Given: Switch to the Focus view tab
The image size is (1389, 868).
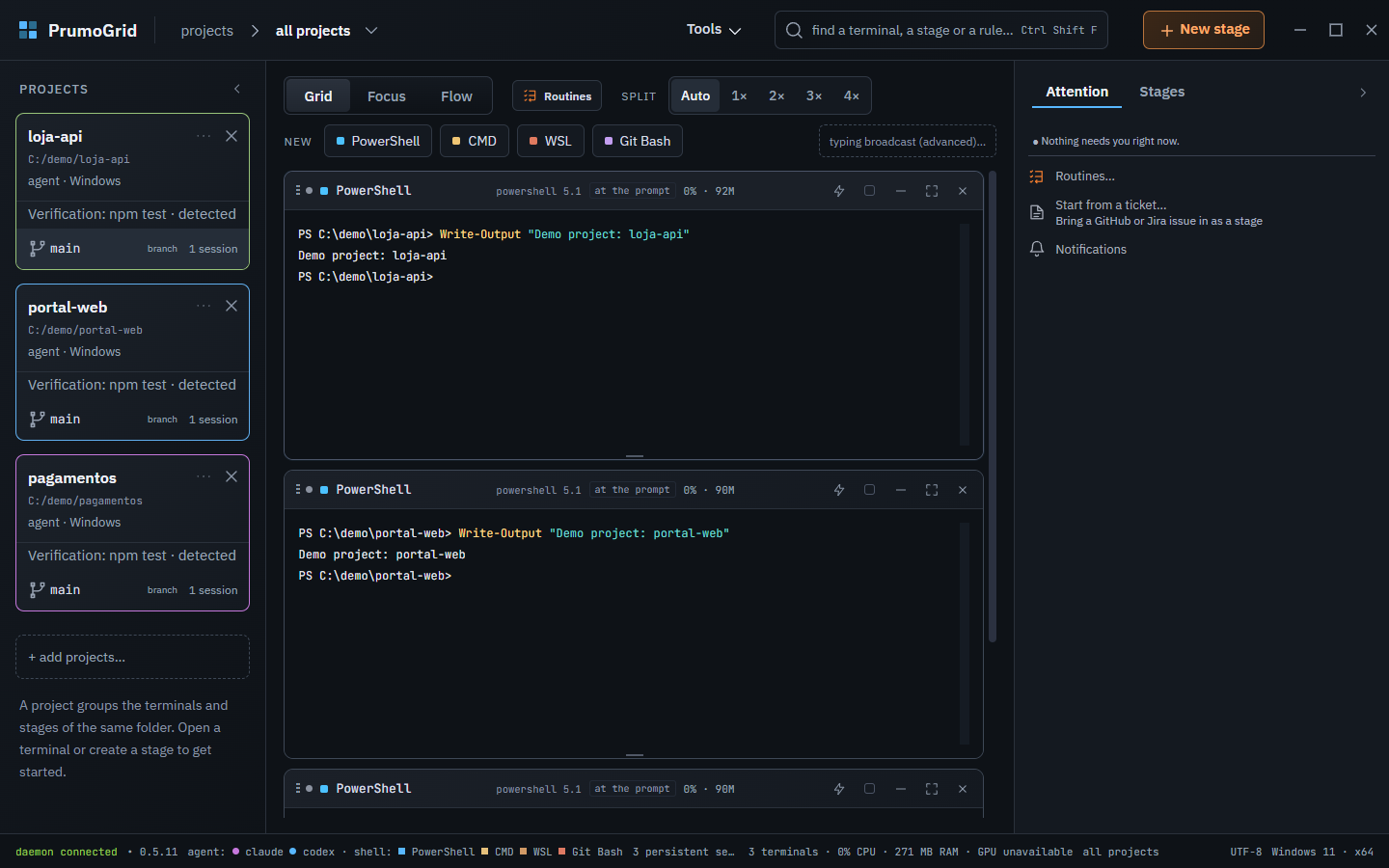Looking at the screenshot, I should [387, 95].
